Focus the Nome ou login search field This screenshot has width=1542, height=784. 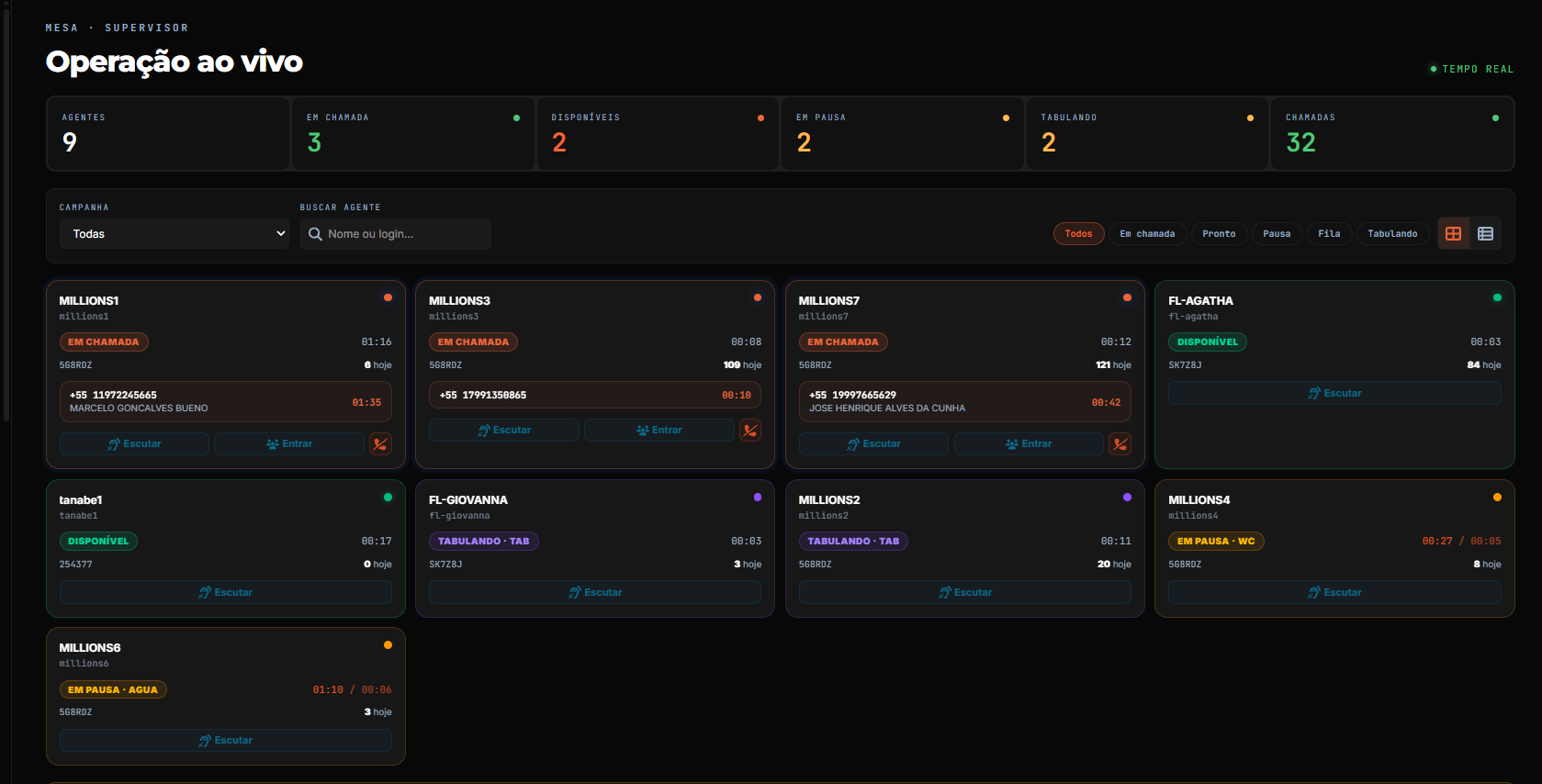(x=396, y=234)
